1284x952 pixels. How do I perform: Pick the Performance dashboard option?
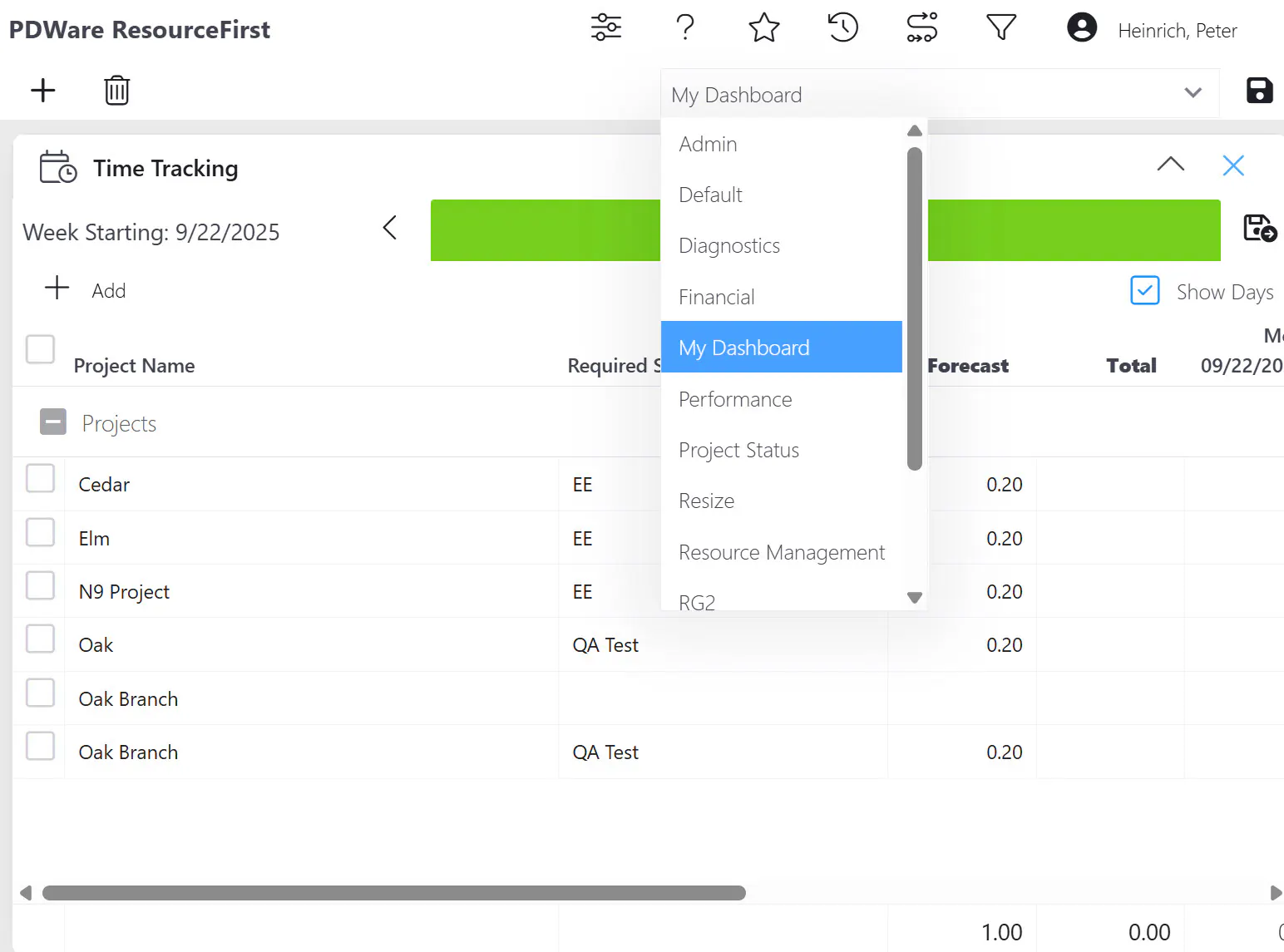click(781, 399)
